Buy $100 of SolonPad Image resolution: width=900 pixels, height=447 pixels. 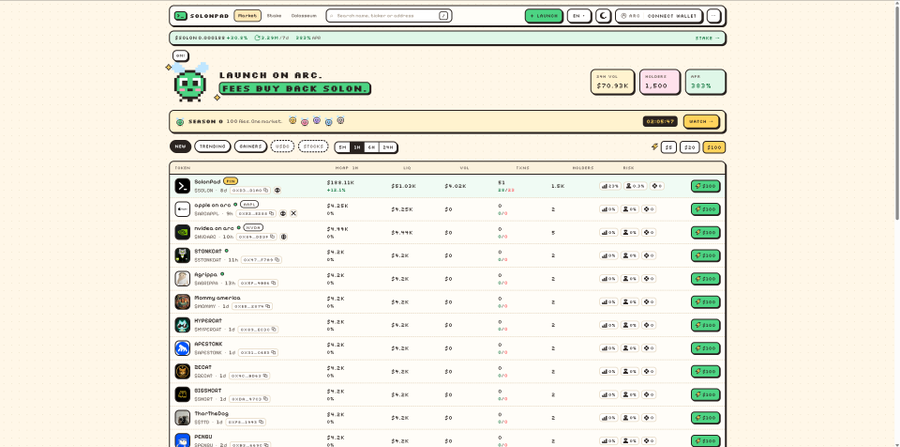coord(705,186)
